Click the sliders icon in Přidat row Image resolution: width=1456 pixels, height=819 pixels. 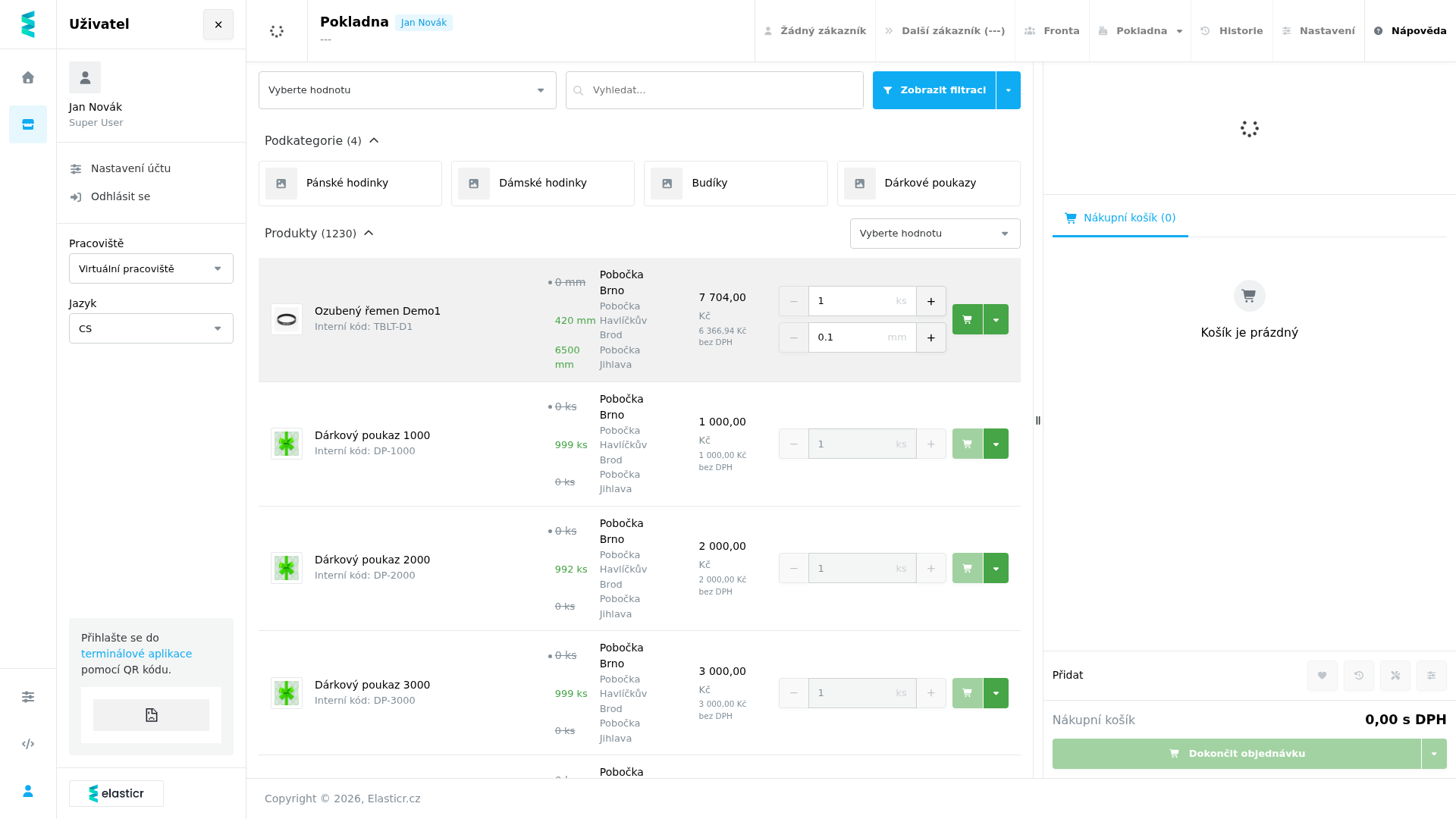[1432, 676]
